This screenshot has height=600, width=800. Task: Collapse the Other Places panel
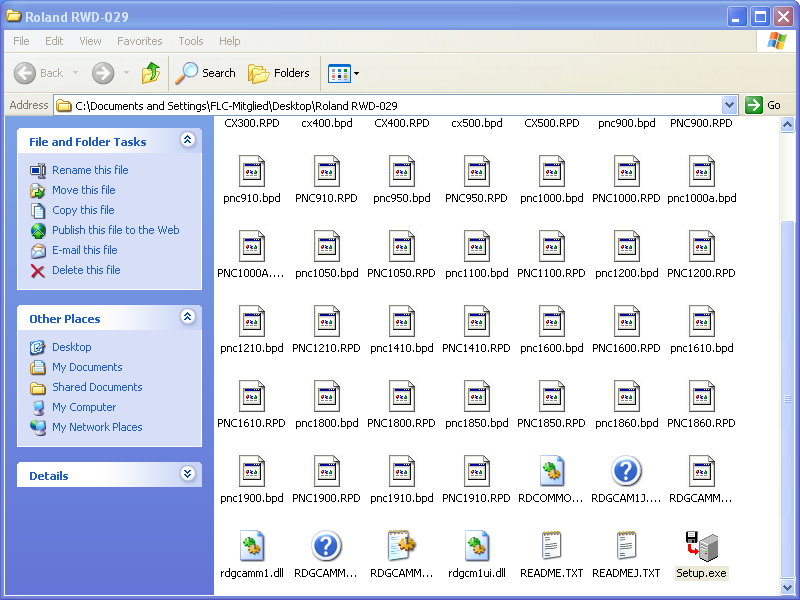(187, 317)
